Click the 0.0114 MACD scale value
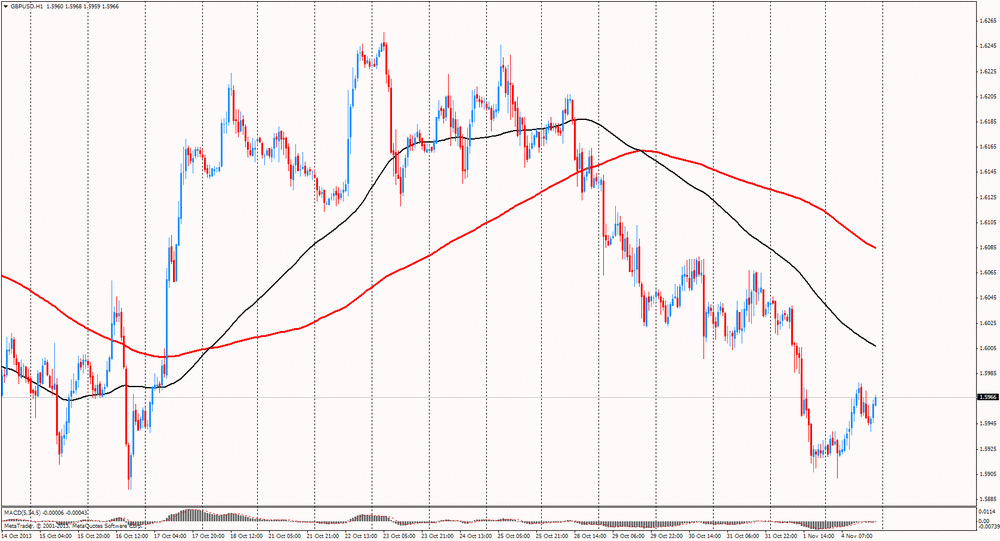This screenshot has width=1000, height=541. pyautogui.click(x=986, y=511)
